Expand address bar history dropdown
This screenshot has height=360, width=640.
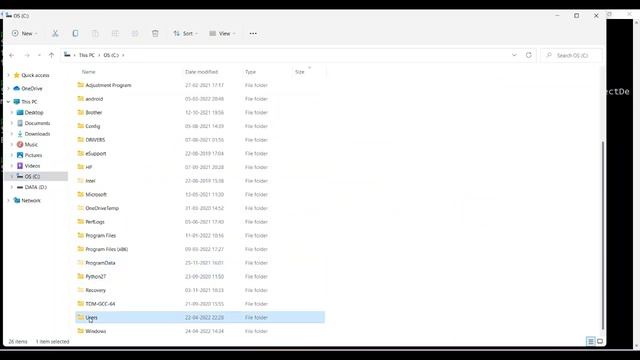point(514,55)
